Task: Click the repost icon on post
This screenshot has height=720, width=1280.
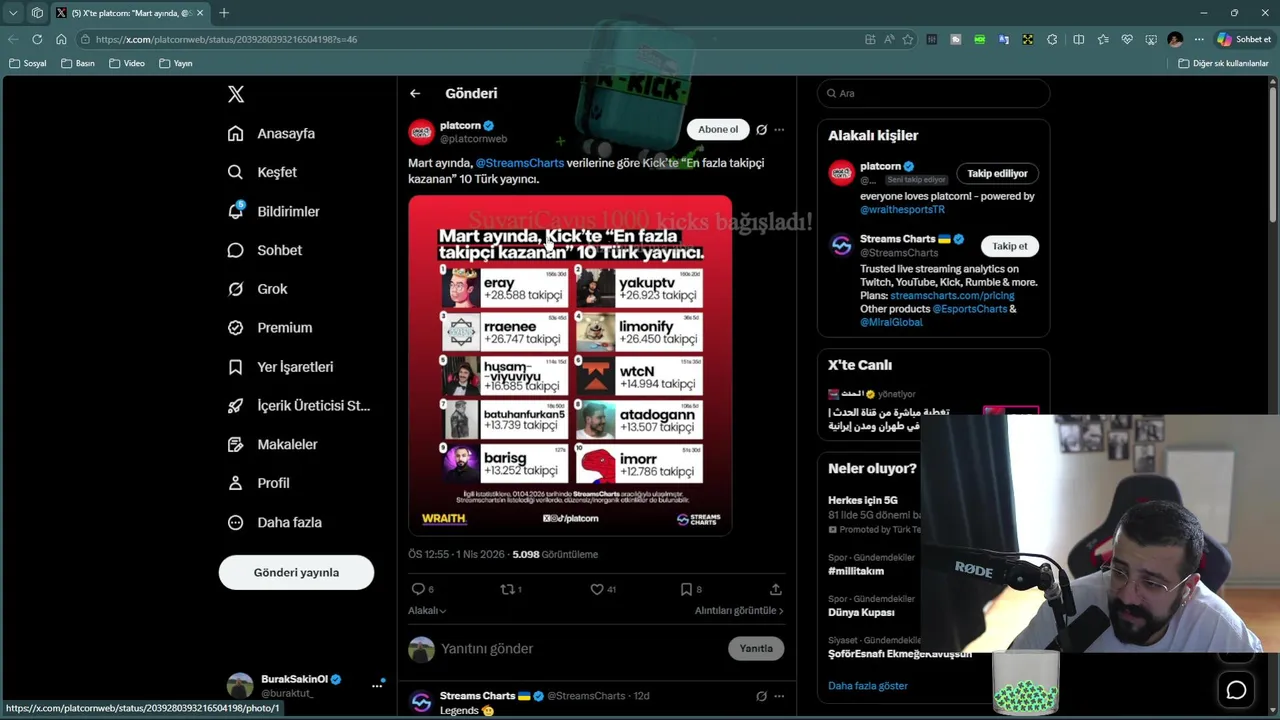Action: pyautogui.click(x=507, y=589)
